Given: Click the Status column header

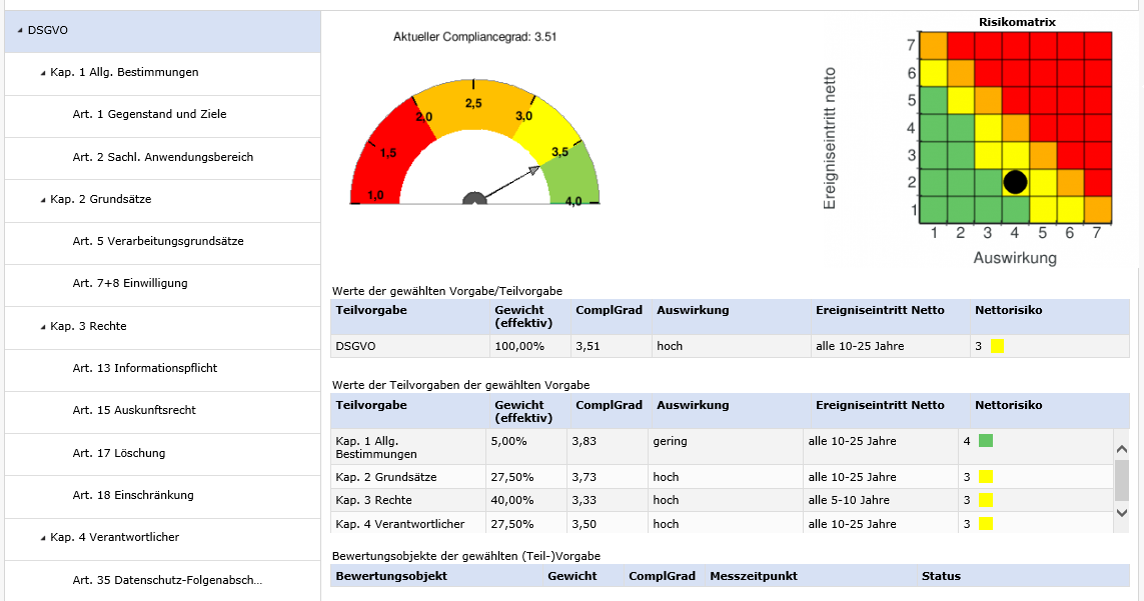Looking at the screenshot, I should [x=941, y=576].
